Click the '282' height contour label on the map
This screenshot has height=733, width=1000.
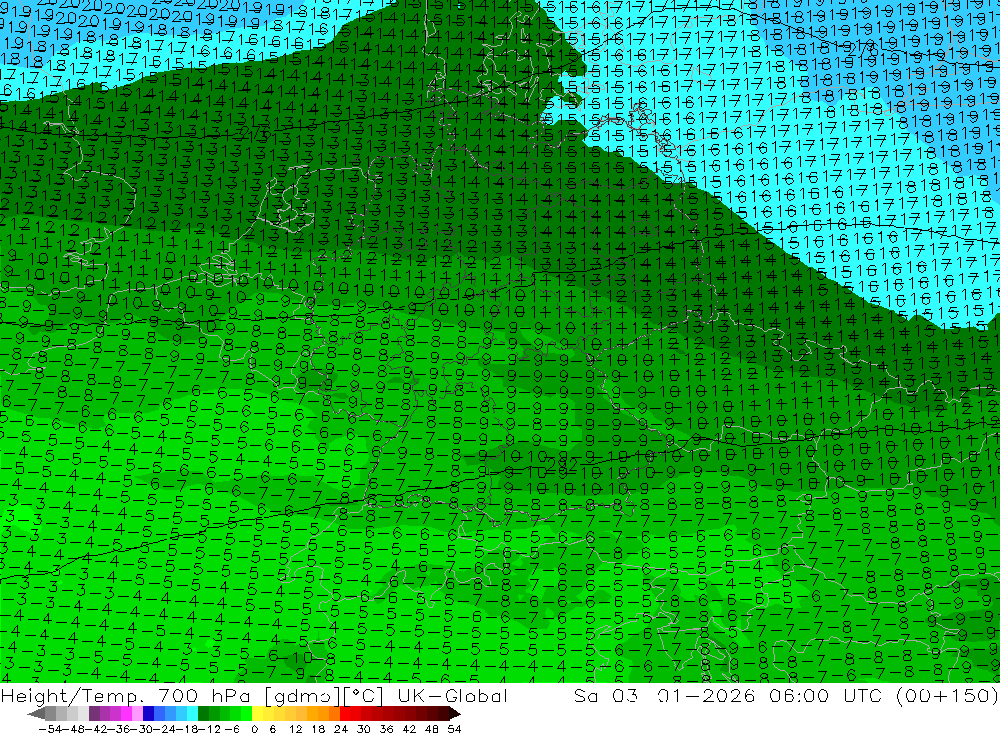pos(562,464)
